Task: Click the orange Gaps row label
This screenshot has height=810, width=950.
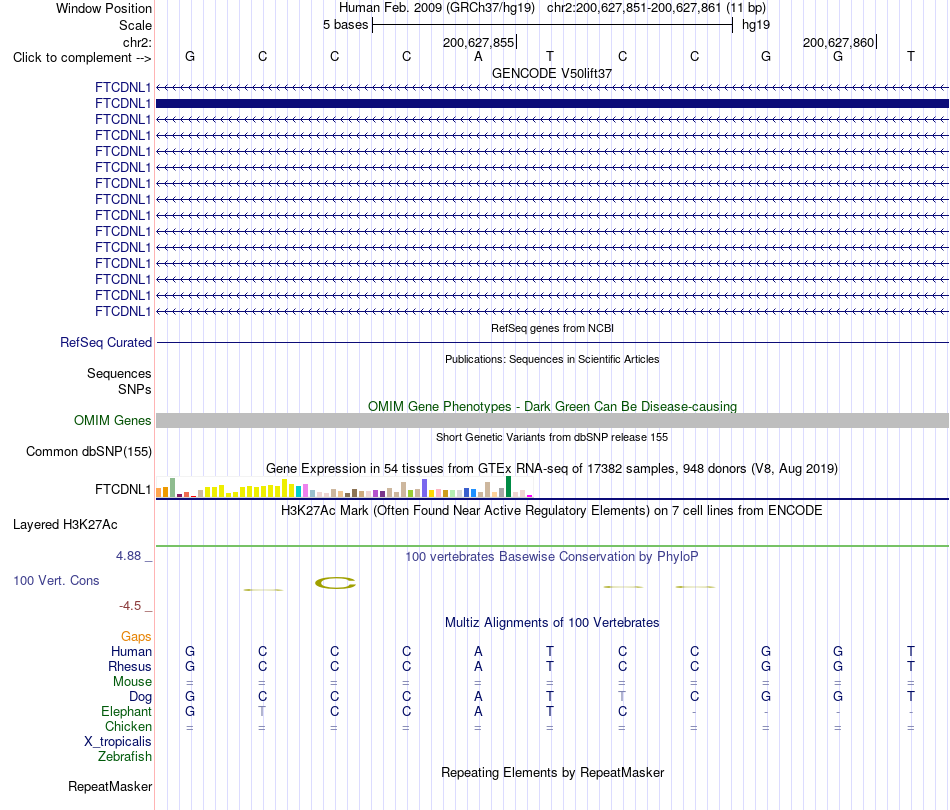Action: tap(136, 636)
